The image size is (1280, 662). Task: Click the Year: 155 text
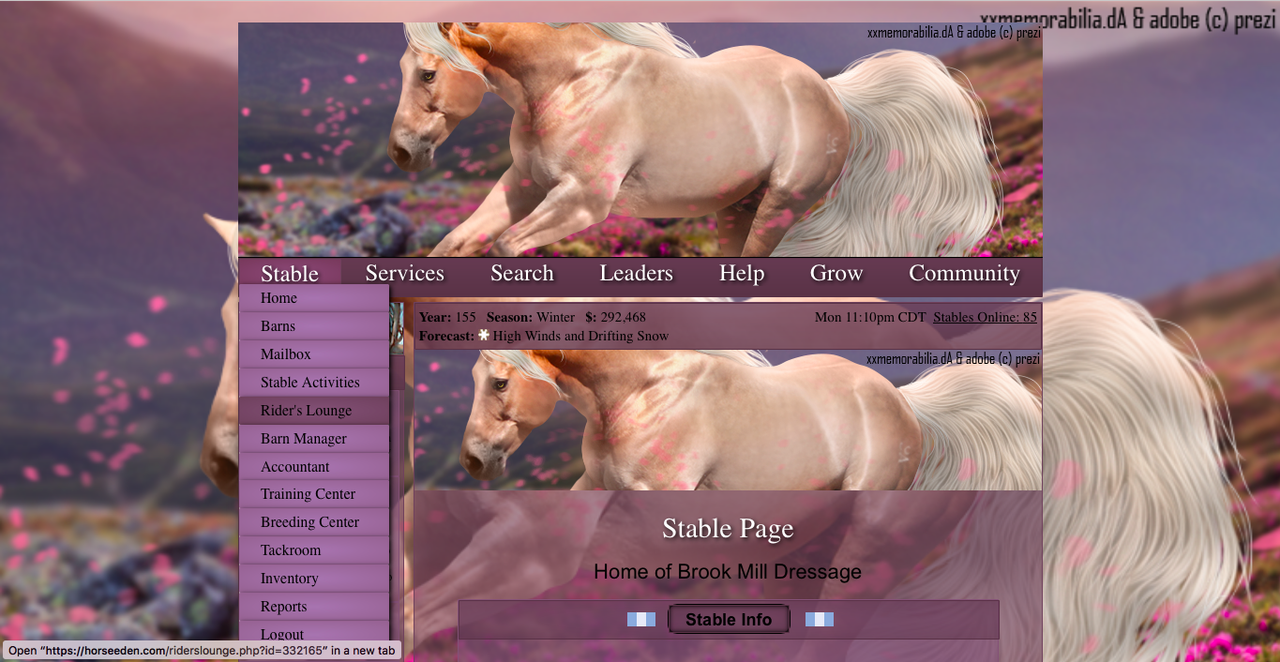pyautogui.click(x=447, y=317)
